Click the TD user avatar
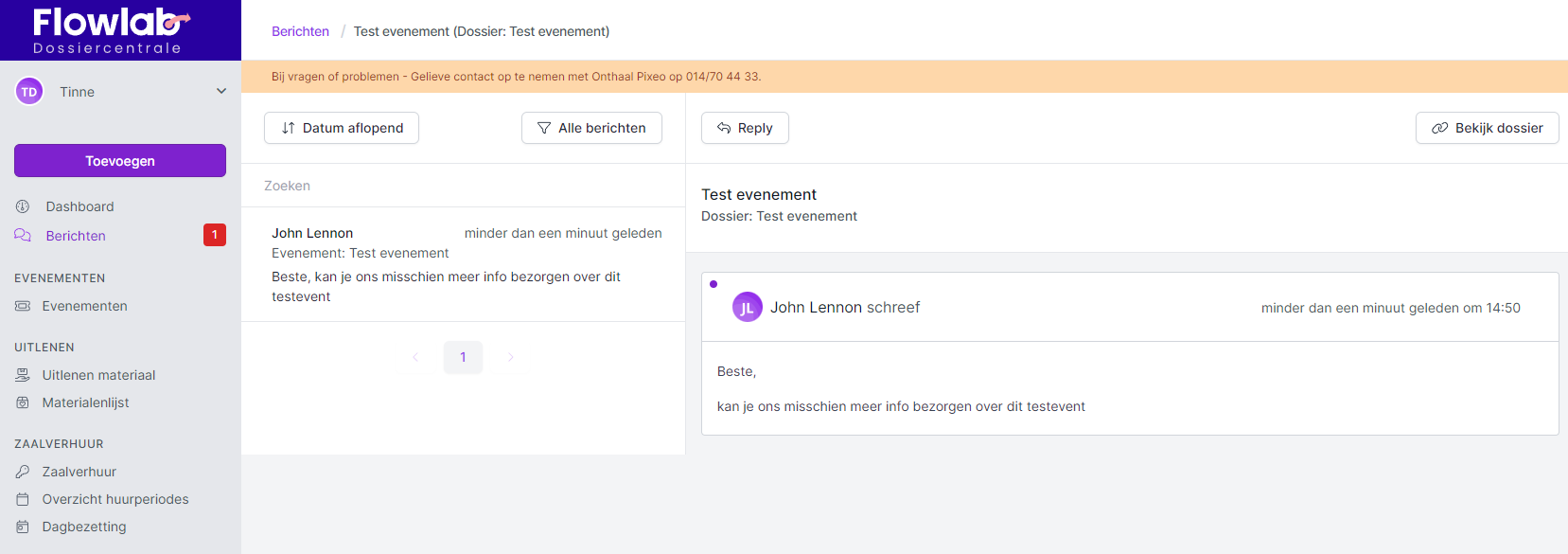The width and height of the screenshot is (1568, 554). point(29,92)
